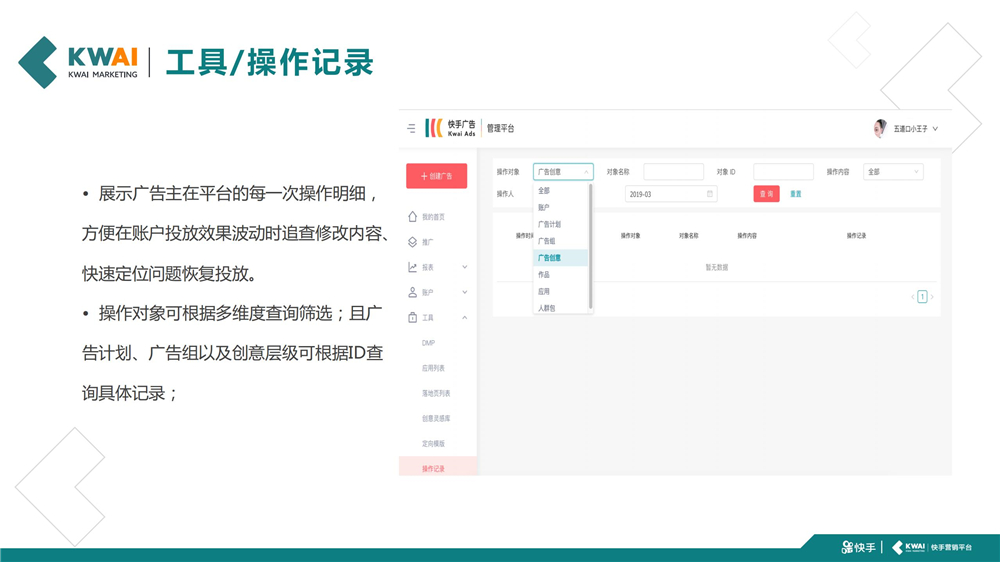Open DMP under 工具

(429, 343)
